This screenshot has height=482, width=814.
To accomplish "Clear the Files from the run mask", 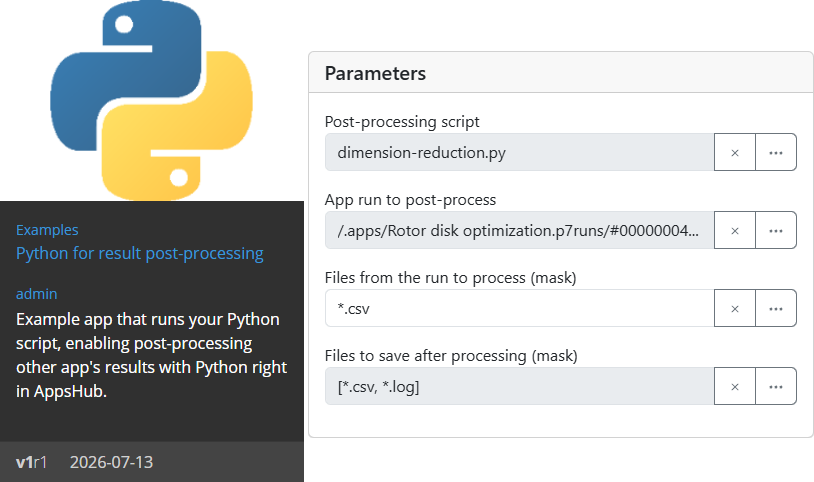I will (x=735, y=308).
